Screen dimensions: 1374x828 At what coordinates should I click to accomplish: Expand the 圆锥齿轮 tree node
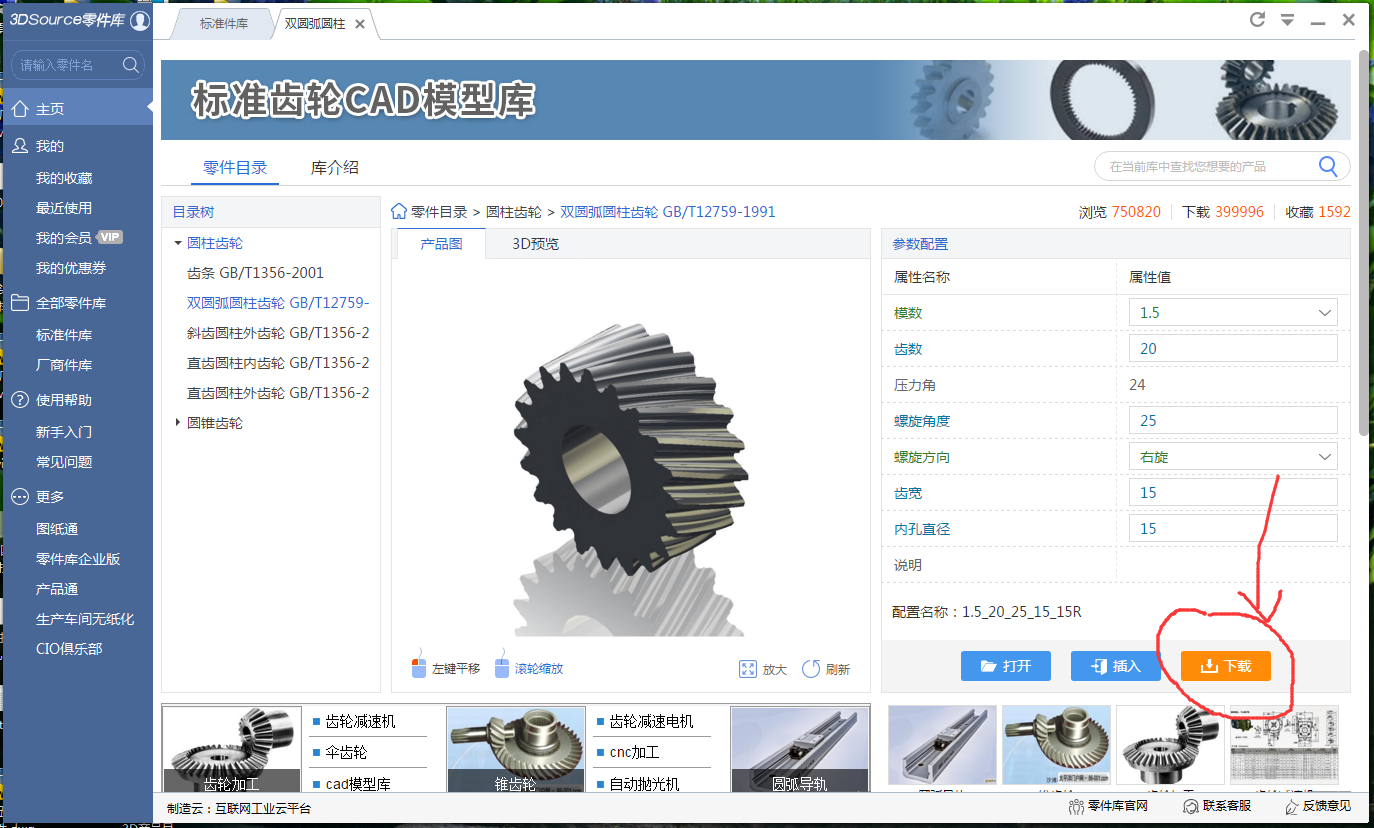(x=178, y=423)
